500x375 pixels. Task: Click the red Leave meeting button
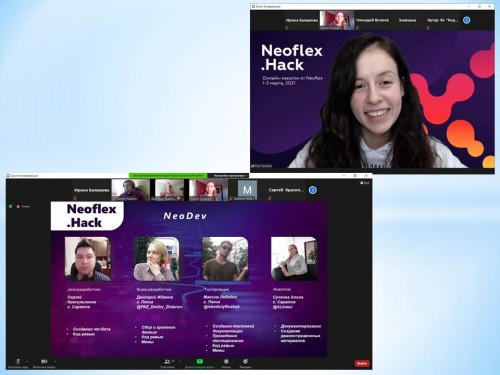(362, 363)
